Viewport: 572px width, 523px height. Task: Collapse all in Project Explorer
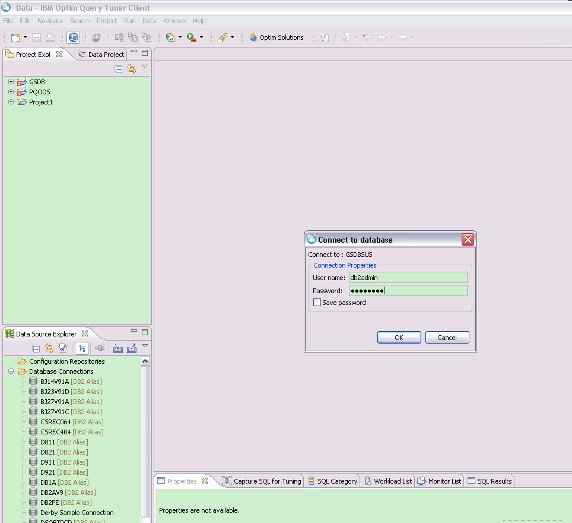118,69
